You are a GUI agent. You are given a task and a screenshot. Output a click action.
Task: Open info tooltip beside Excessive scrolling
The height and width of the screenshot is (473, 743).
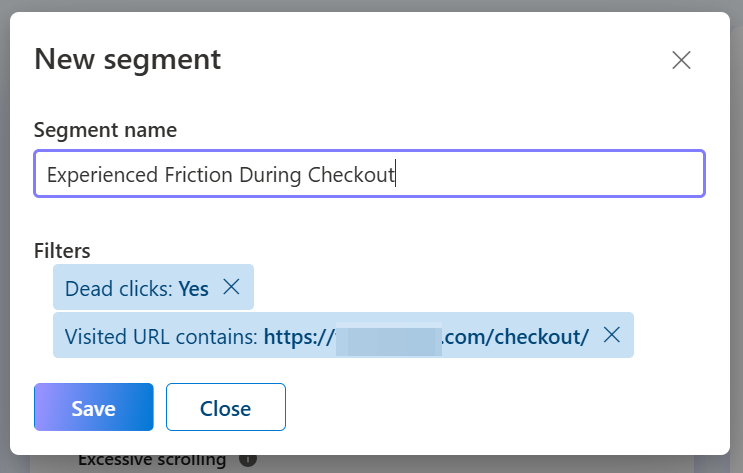pyautogui.click(x=248, y=459)
